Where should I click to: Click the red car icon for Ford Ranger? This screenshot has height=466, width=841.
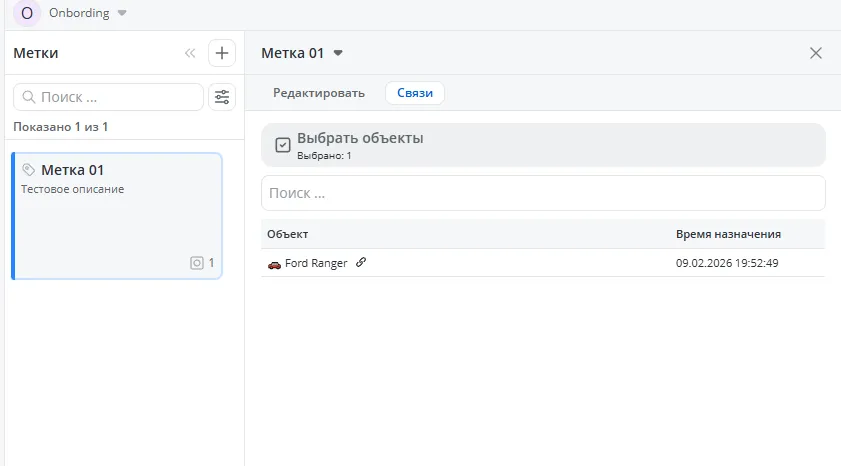click(274, 263)
